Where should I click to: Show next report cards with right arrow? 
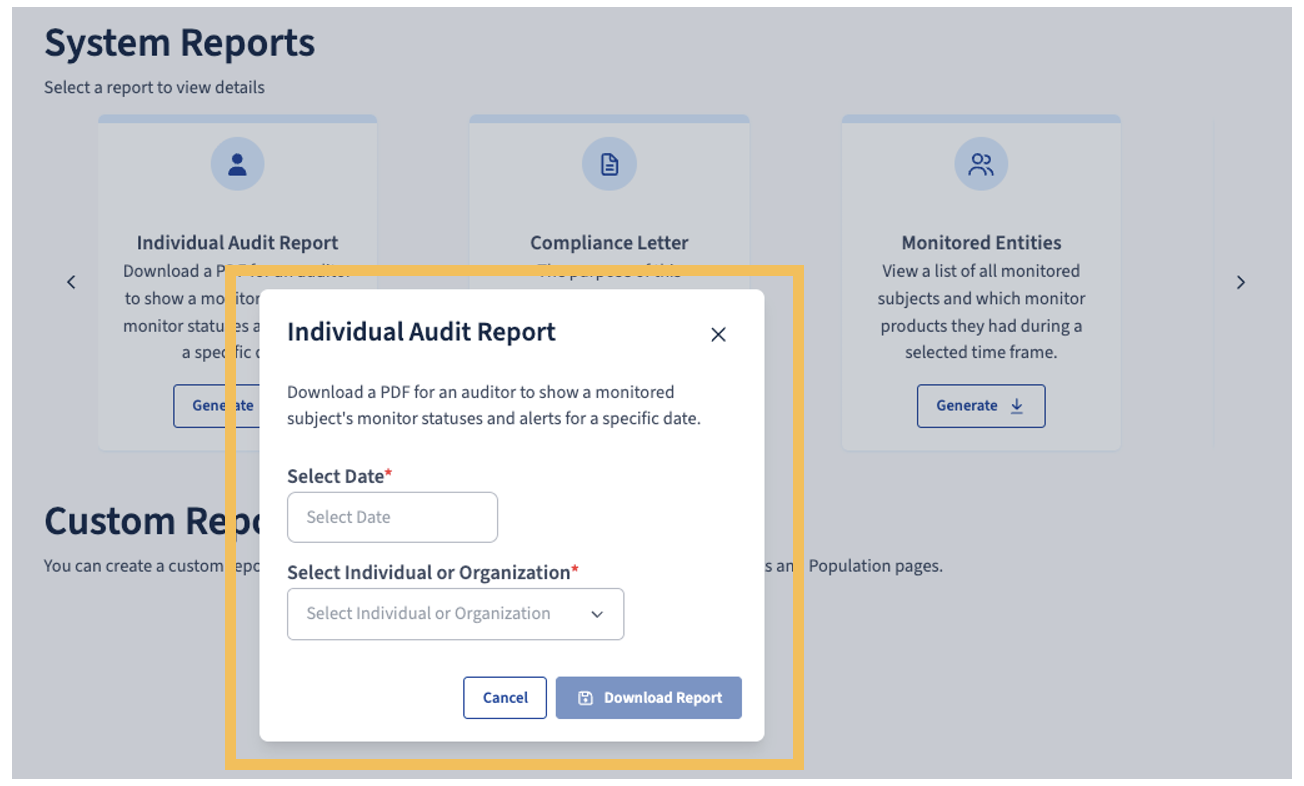[1240, 282]
